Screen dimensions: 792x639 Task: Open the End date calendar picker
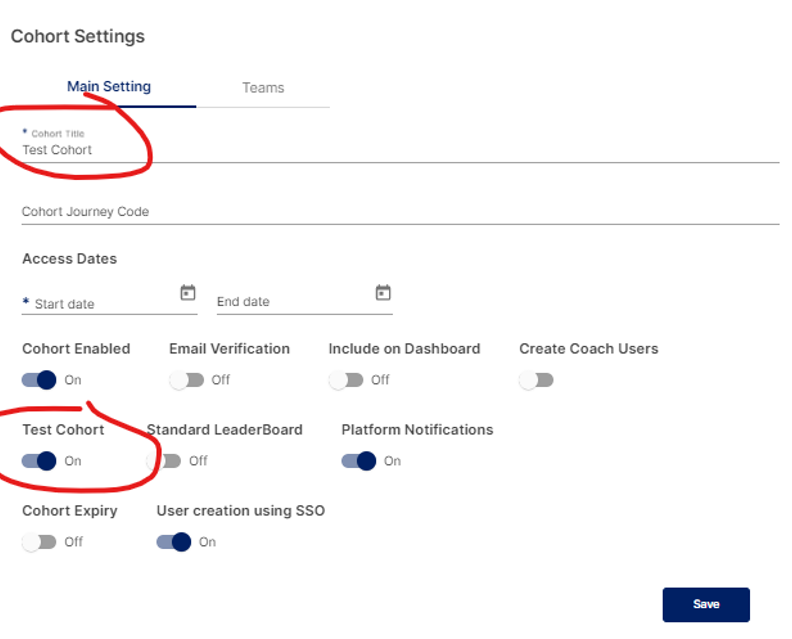[x=383, y=292]
